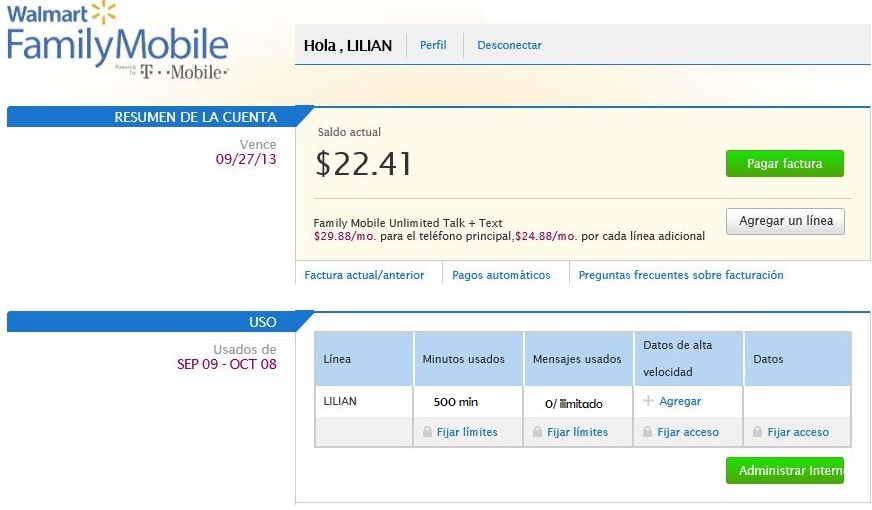872x510 pixels.
Task: Click Fijar acceso under Datos column
Action: [798, 432]
